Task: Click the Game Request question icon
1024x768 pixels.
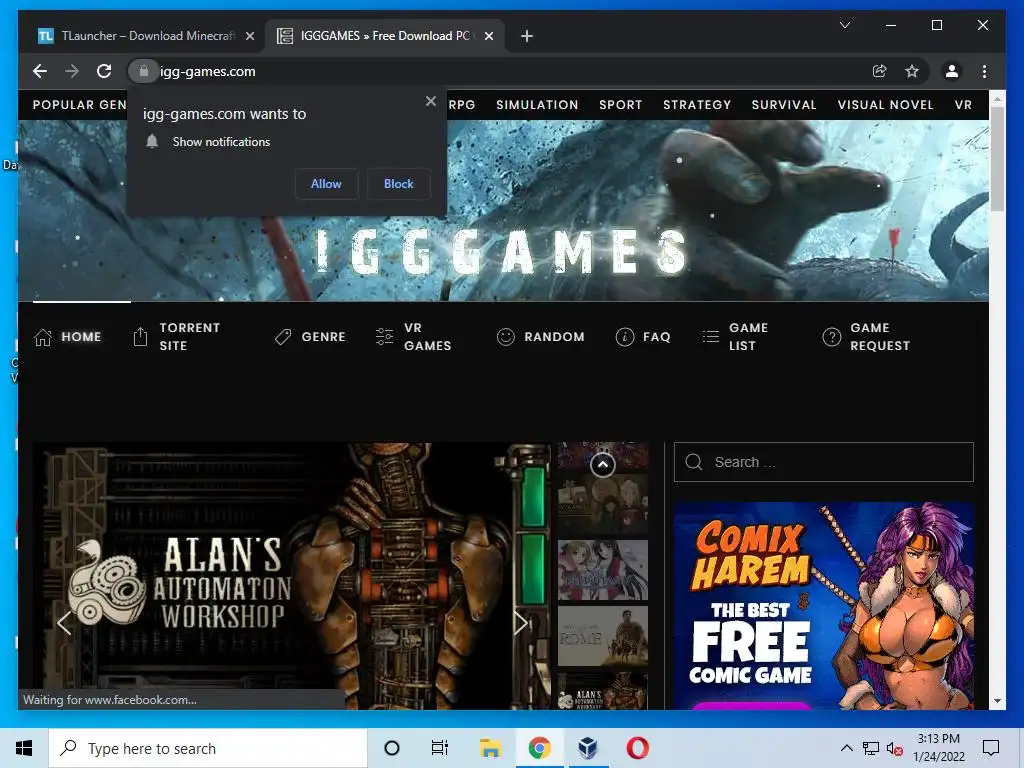Action: [831, 337]
